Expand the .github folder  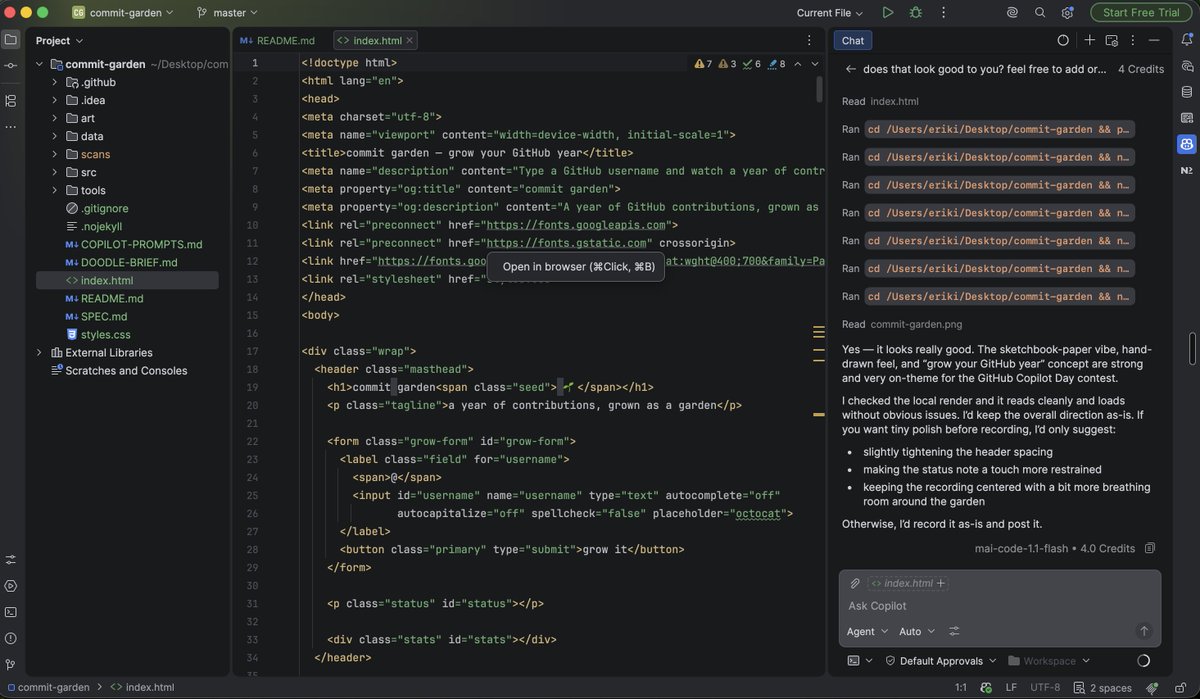[x=54, y=82]
